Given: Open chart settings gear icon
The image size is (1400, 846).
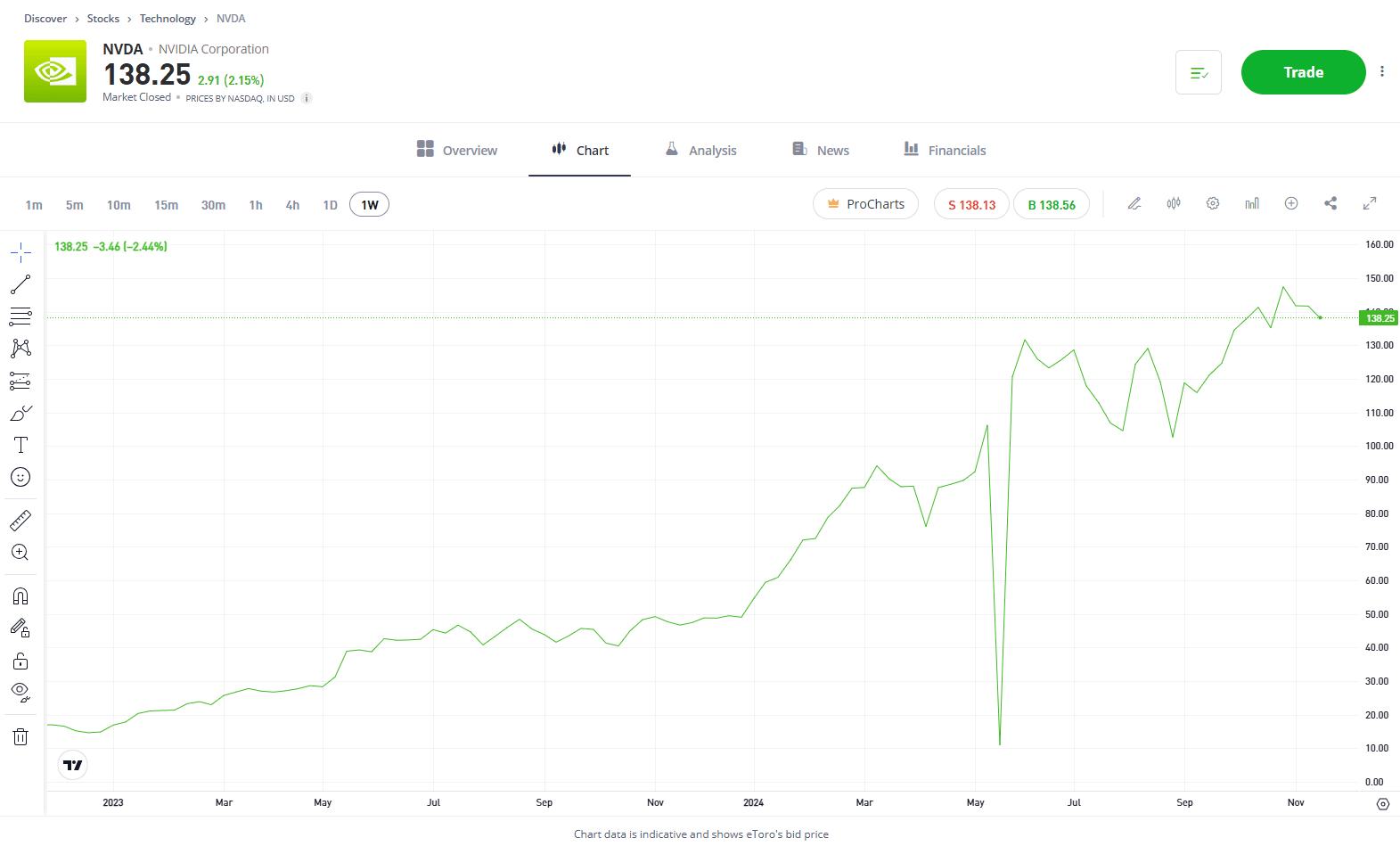Looking at the screenshot, I should coord(1213,203).
